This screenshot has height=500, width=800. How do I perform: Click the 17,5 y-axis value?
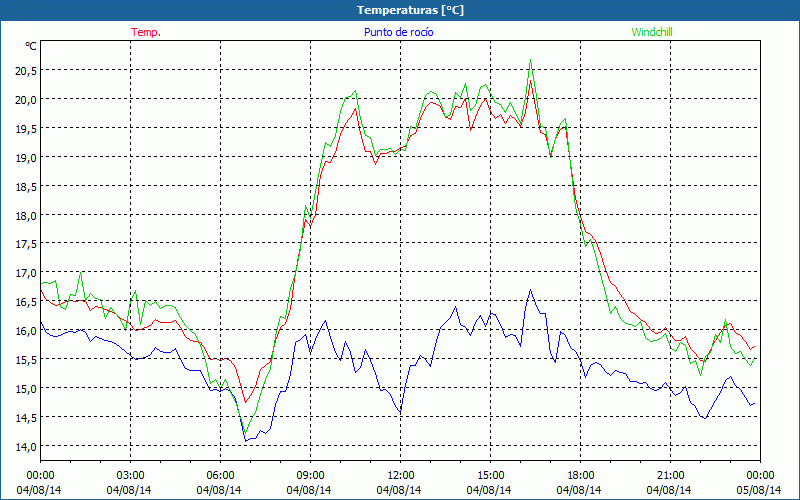tap(26, 244)
